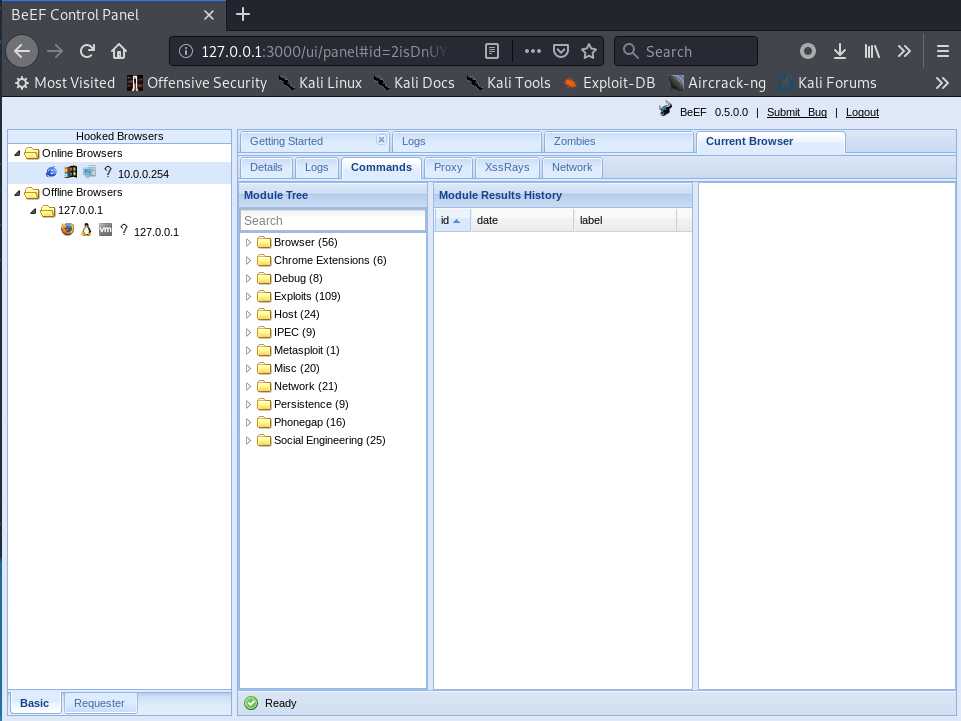Open a new browser tab
Viewport: 961px width, 721px height.
point(243,14)
